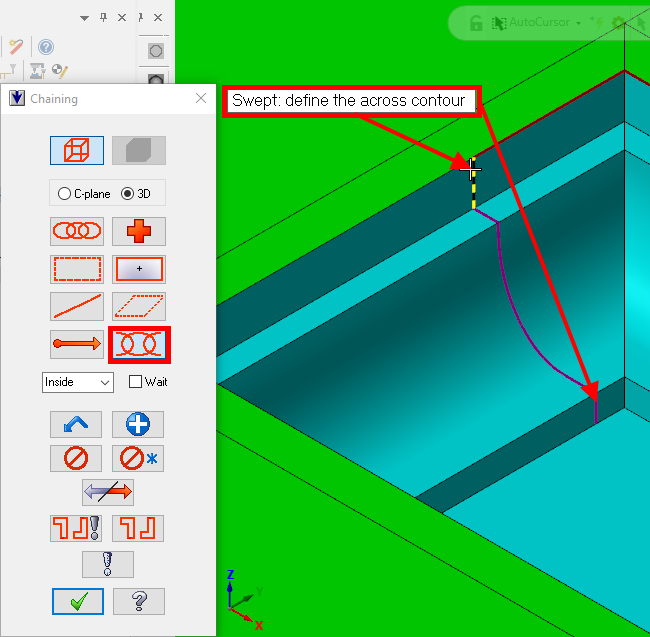Viewport: 650px width, 637px height.
Task: Open the Inside selection dropdown
Action: point(78,382)
